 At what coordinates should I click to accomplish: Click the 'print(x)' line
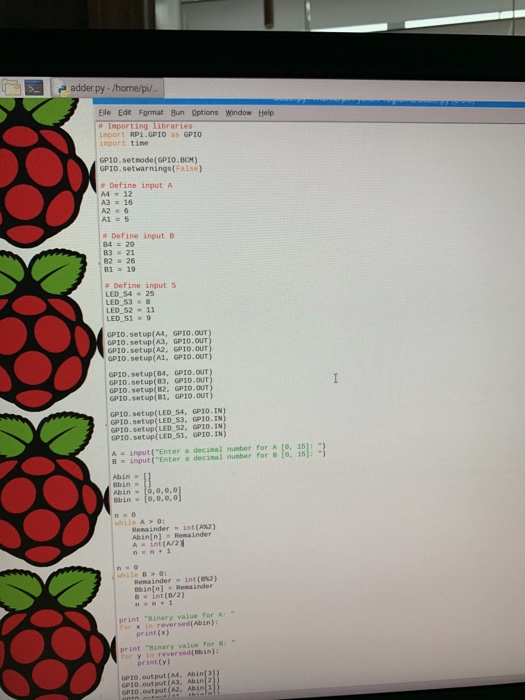click(x=153, y=633)
